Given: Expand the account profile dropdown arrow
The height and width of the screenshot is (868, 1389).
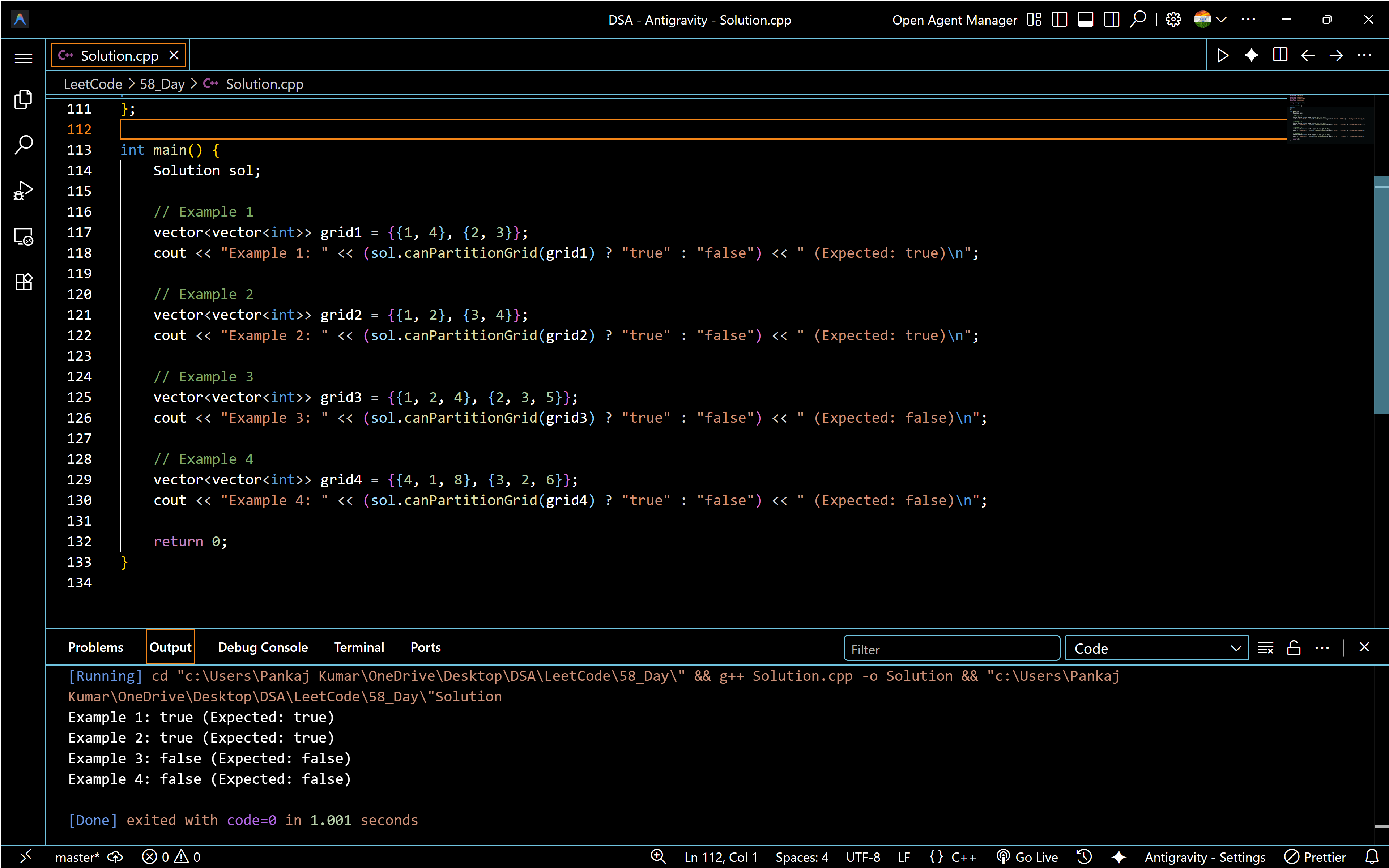Looking at the screenshot, I should point(1221,20).
